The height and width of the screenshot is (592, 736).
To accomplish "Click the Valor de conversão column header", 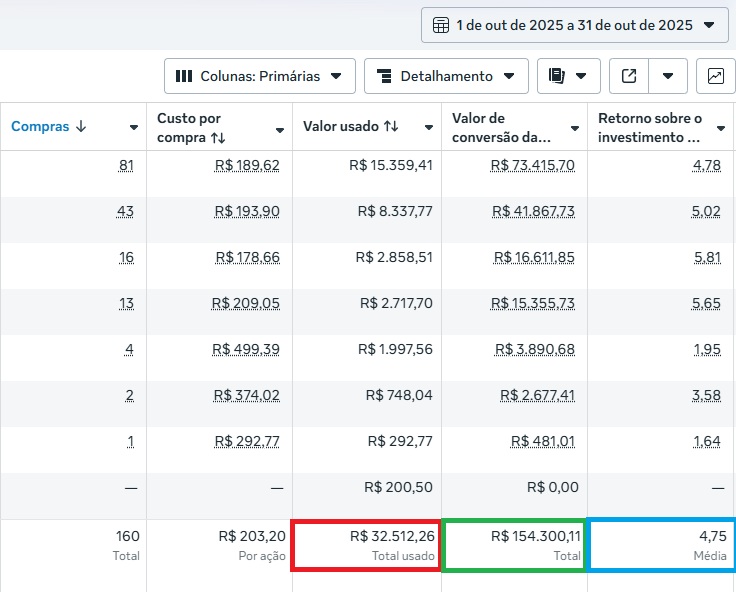I will [501, 127].
